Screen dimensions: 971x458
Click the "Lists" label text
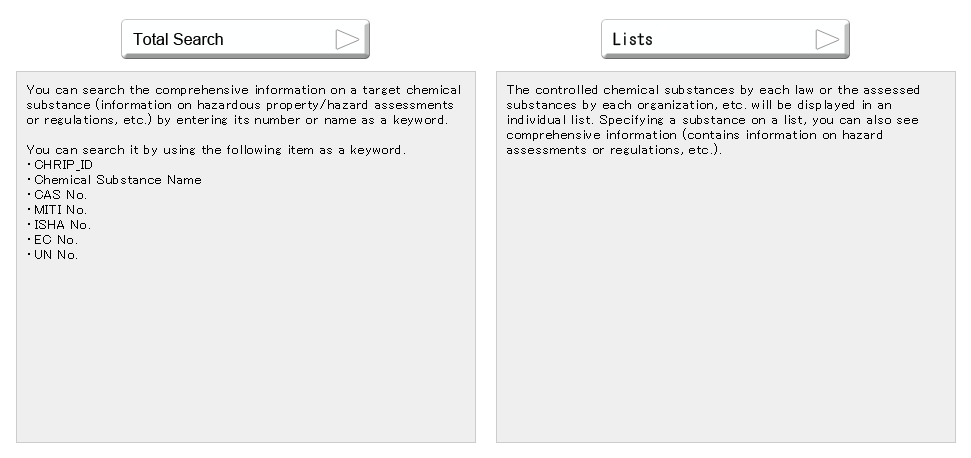632,39
